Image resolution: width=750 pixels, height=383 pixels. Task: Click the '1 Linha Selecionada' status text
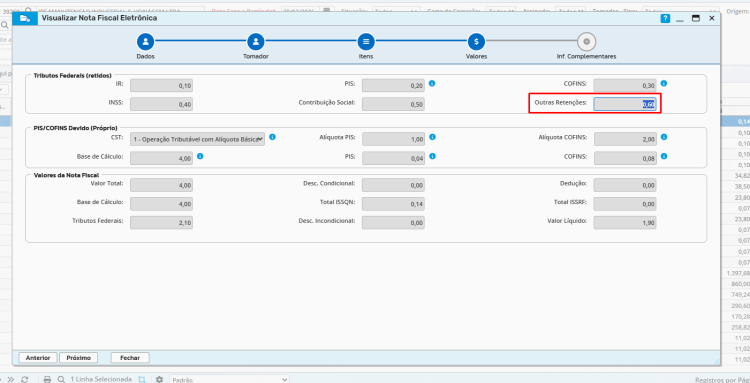coord(101,379)
